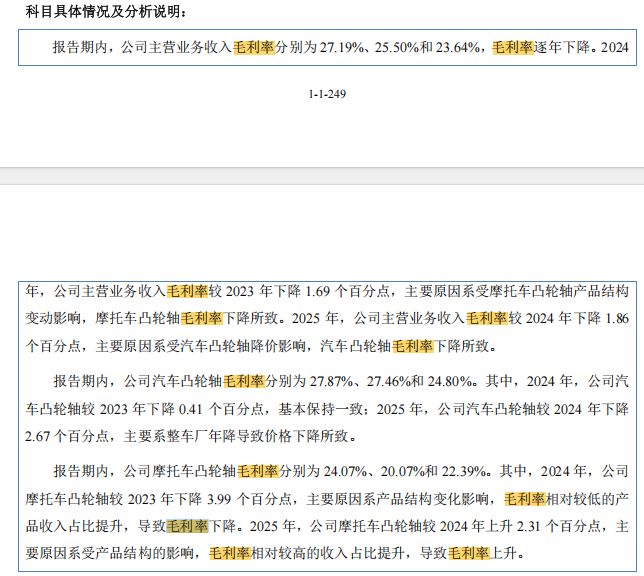Click highlighted 毛利率 before 相对较低的产

tap(525, 499)
